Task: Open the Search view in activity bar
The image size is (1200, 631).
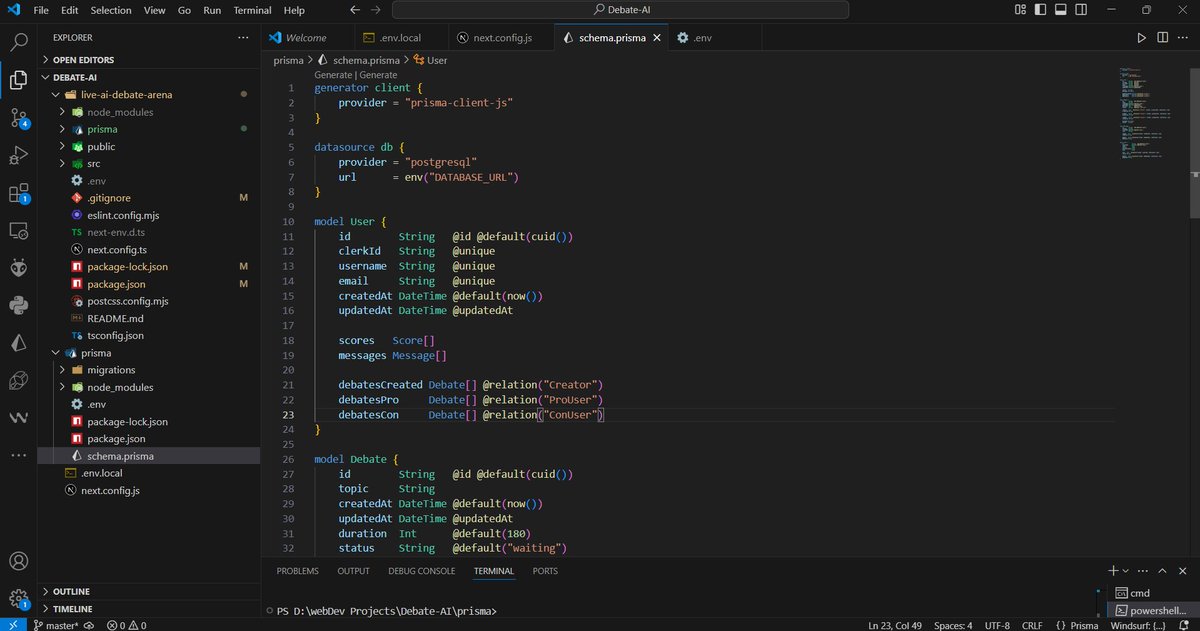Action: click(x=18, y=43)
